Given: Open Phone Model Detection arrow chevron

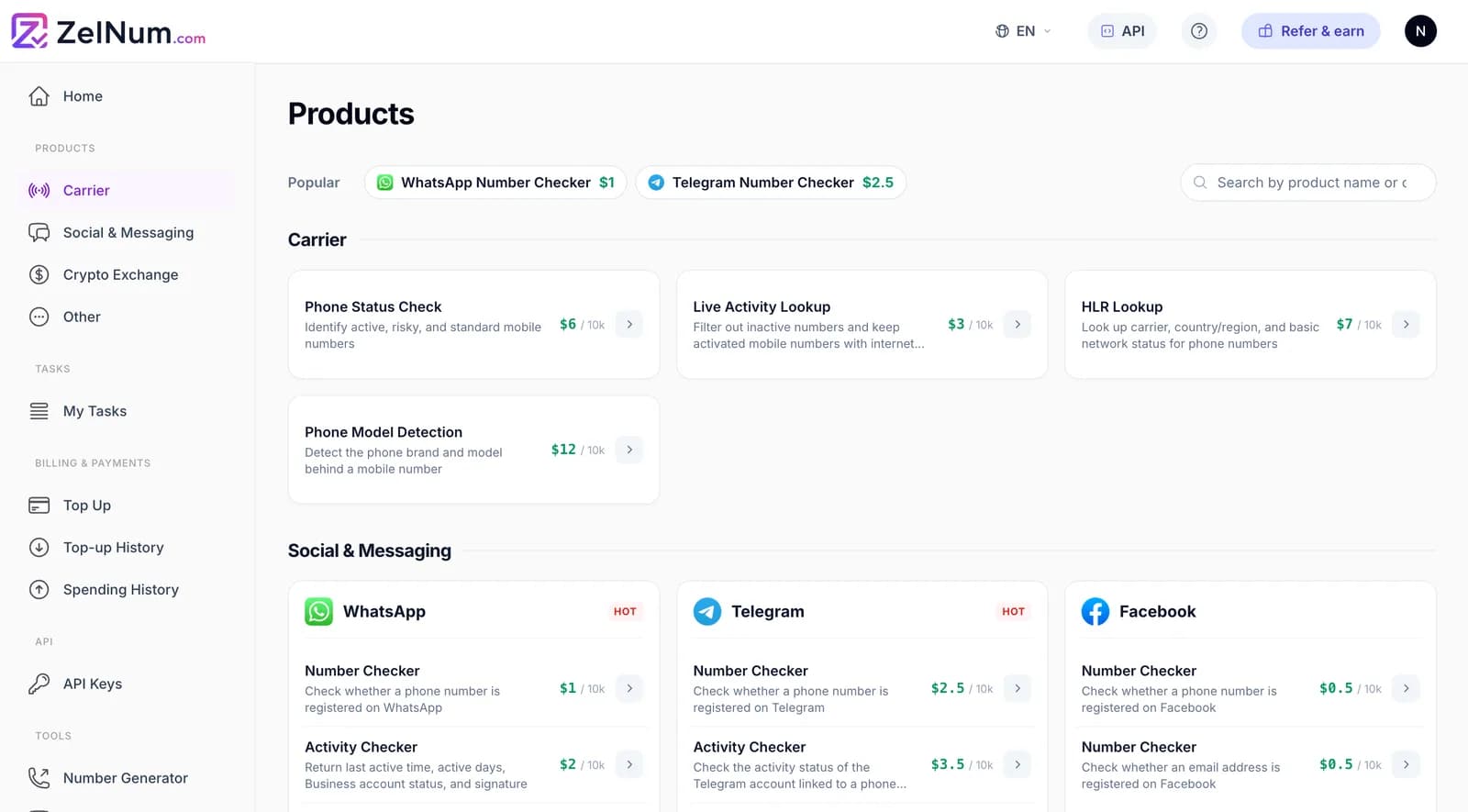Looking at the screenshot, I should 629,450.
